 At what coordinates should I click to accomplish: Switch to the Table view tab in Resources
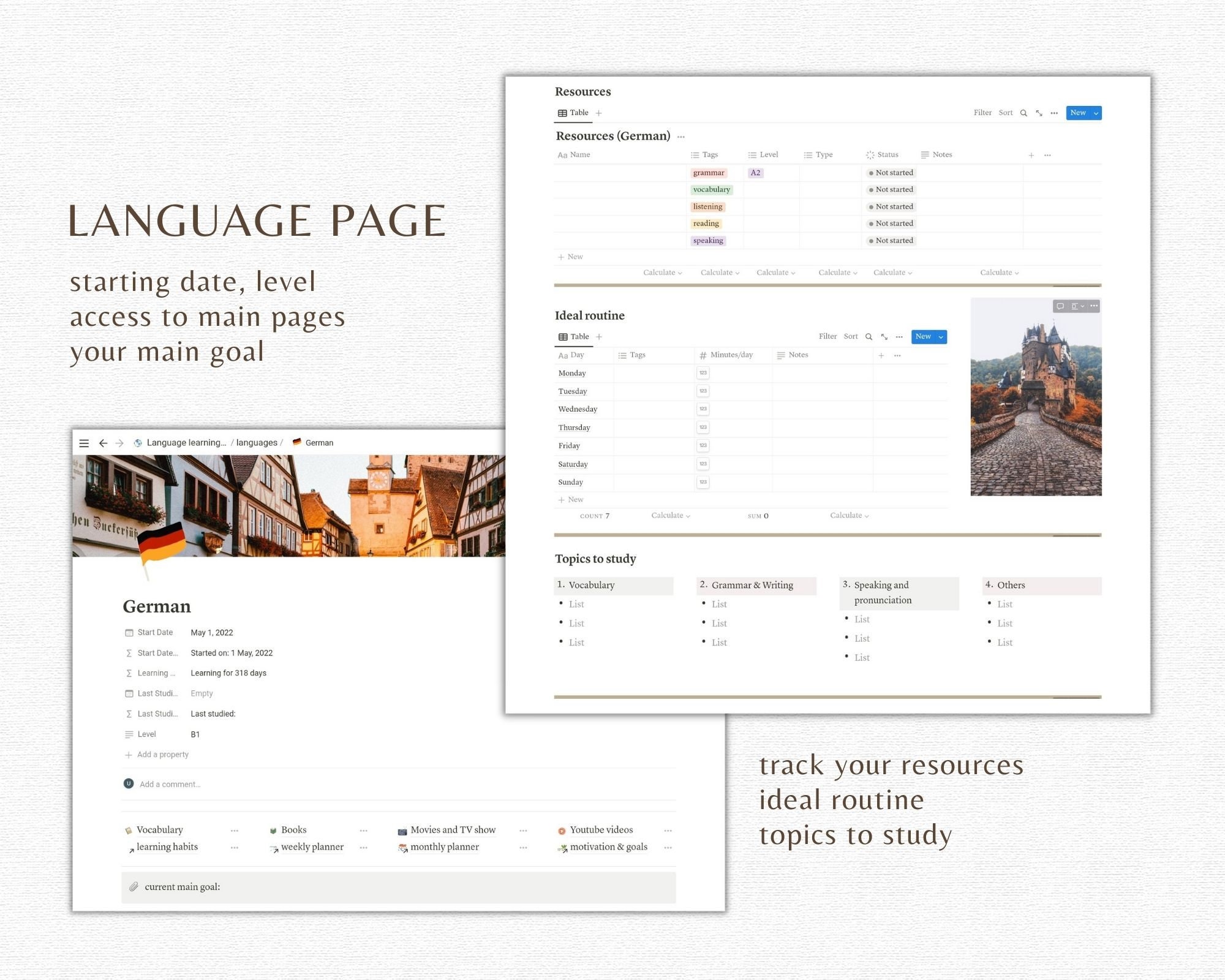pos(573,113)
